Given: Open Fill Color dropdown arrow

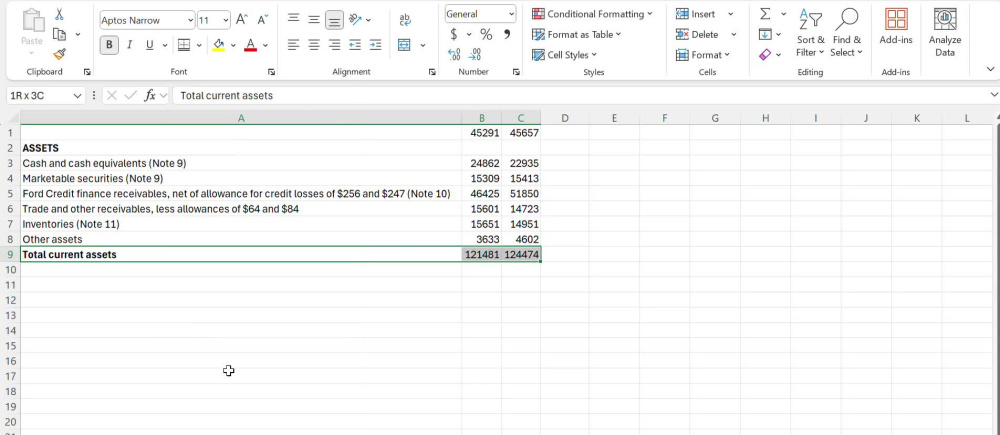Looking at the screenshot, I should 233,45.
